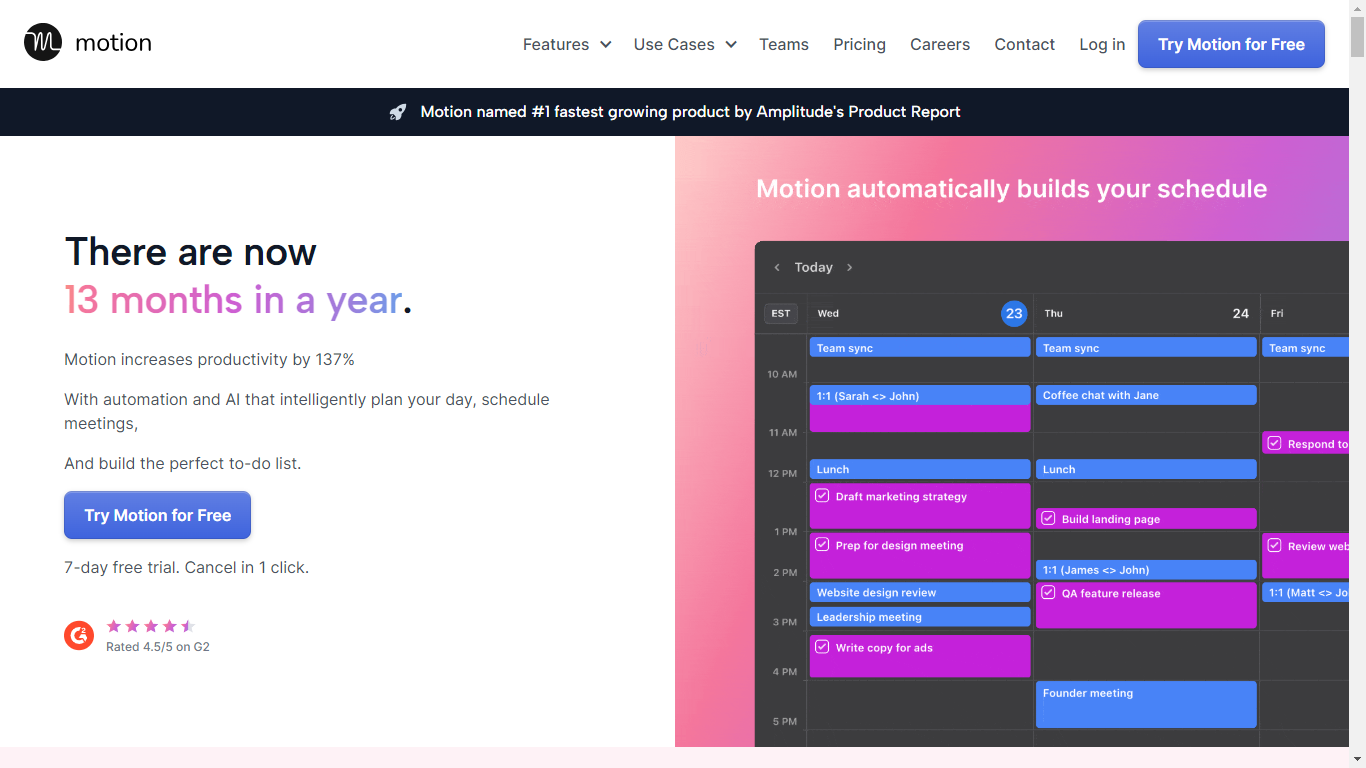Navigate to the Teams menu item
Viewport: 1366px width, 768px height.
tap(783, 45)
